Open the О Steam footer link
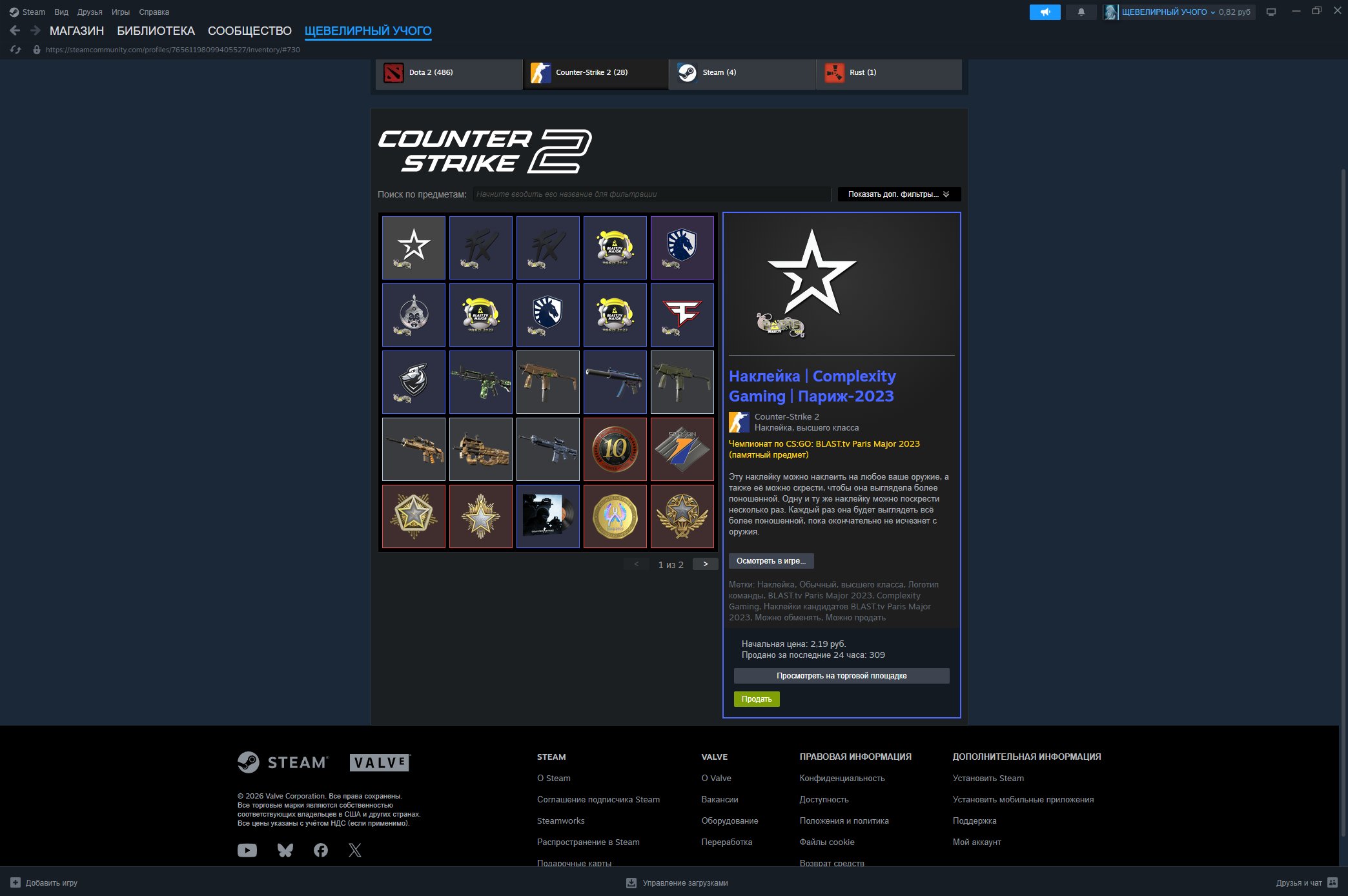This screenshot has width=1348, height=896. click(x=554, y=778)
